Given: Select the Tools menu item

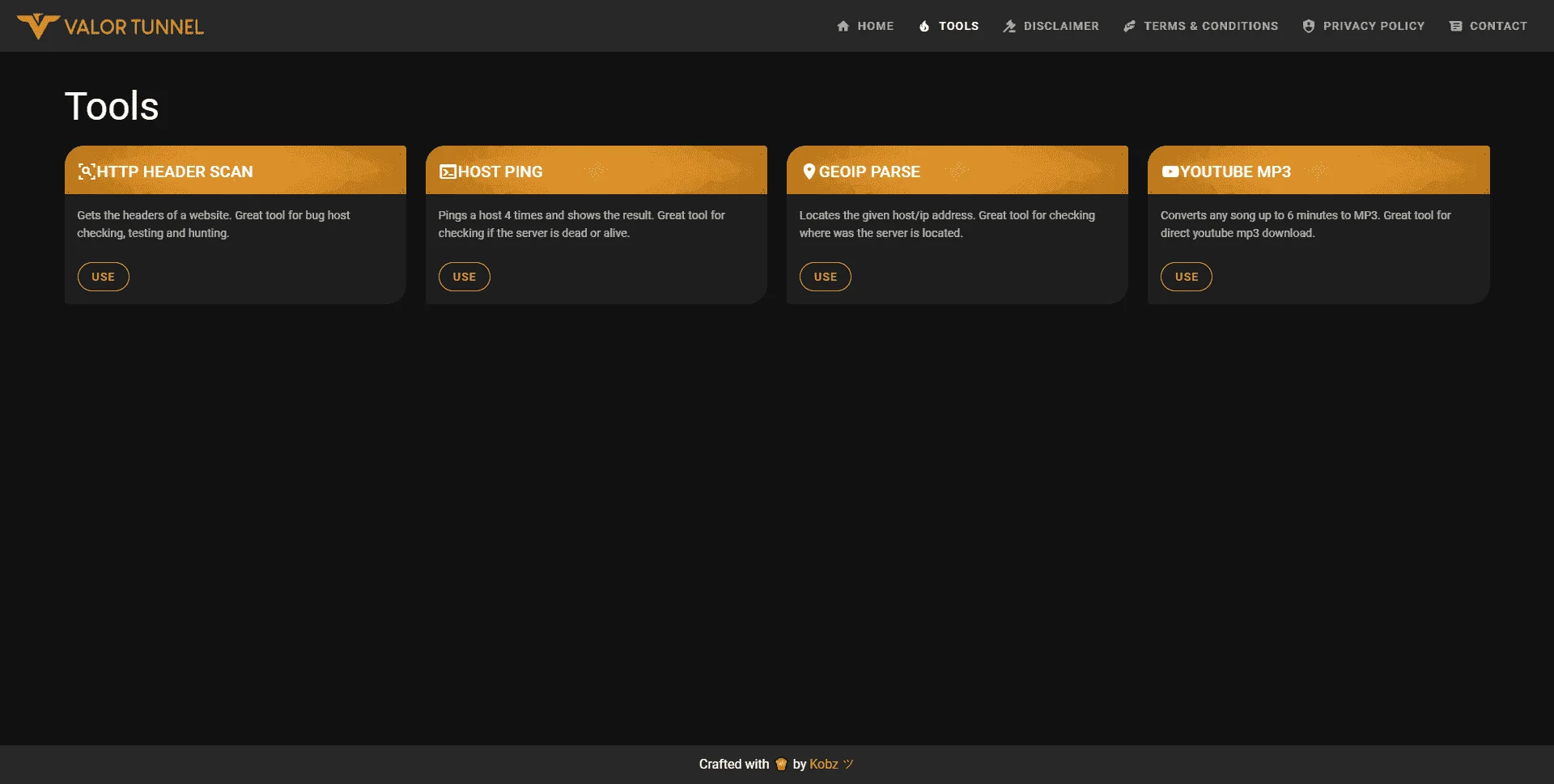Looking at the screenshot, I should pyautogui.click(x=949, y=26).
